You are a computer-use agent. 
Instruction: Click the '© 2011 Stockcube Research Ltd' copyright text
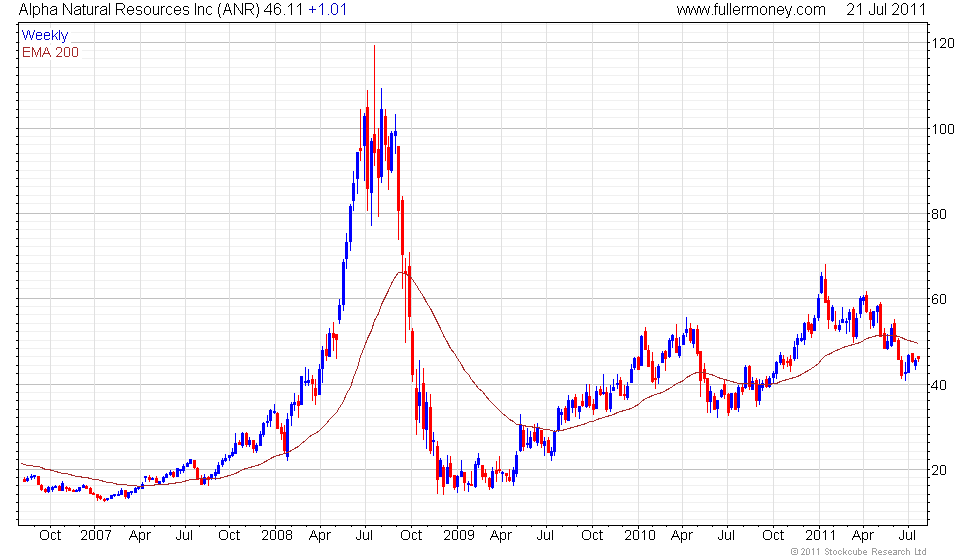coord(859,552)
